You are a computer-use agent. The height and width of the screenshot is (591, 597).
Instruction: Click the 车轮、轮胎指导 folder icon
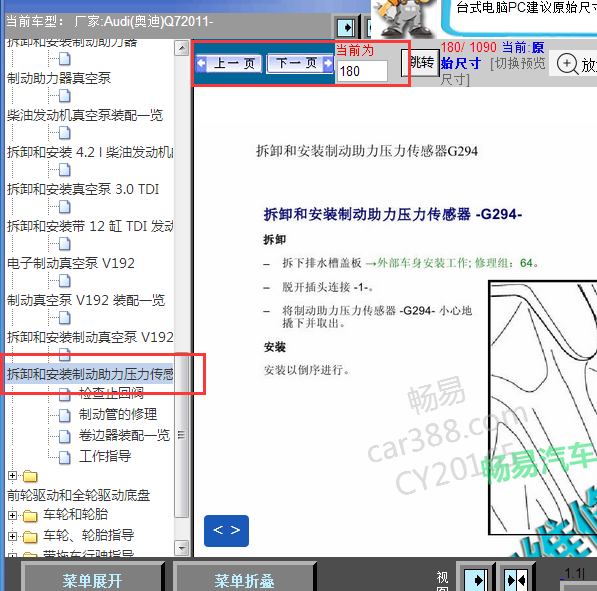(x=30, y=537)
